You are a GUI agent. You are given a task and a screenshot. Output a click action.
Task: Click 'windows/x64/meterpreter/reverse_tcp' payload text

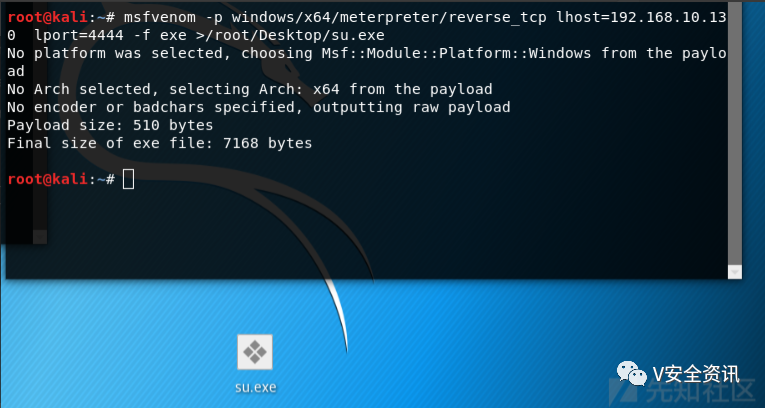click(389, 18)
